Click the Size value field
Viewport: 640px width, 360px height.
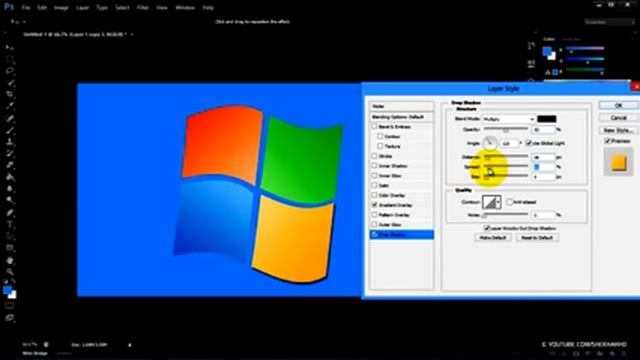pyautogui.click(x=544, y=177)
